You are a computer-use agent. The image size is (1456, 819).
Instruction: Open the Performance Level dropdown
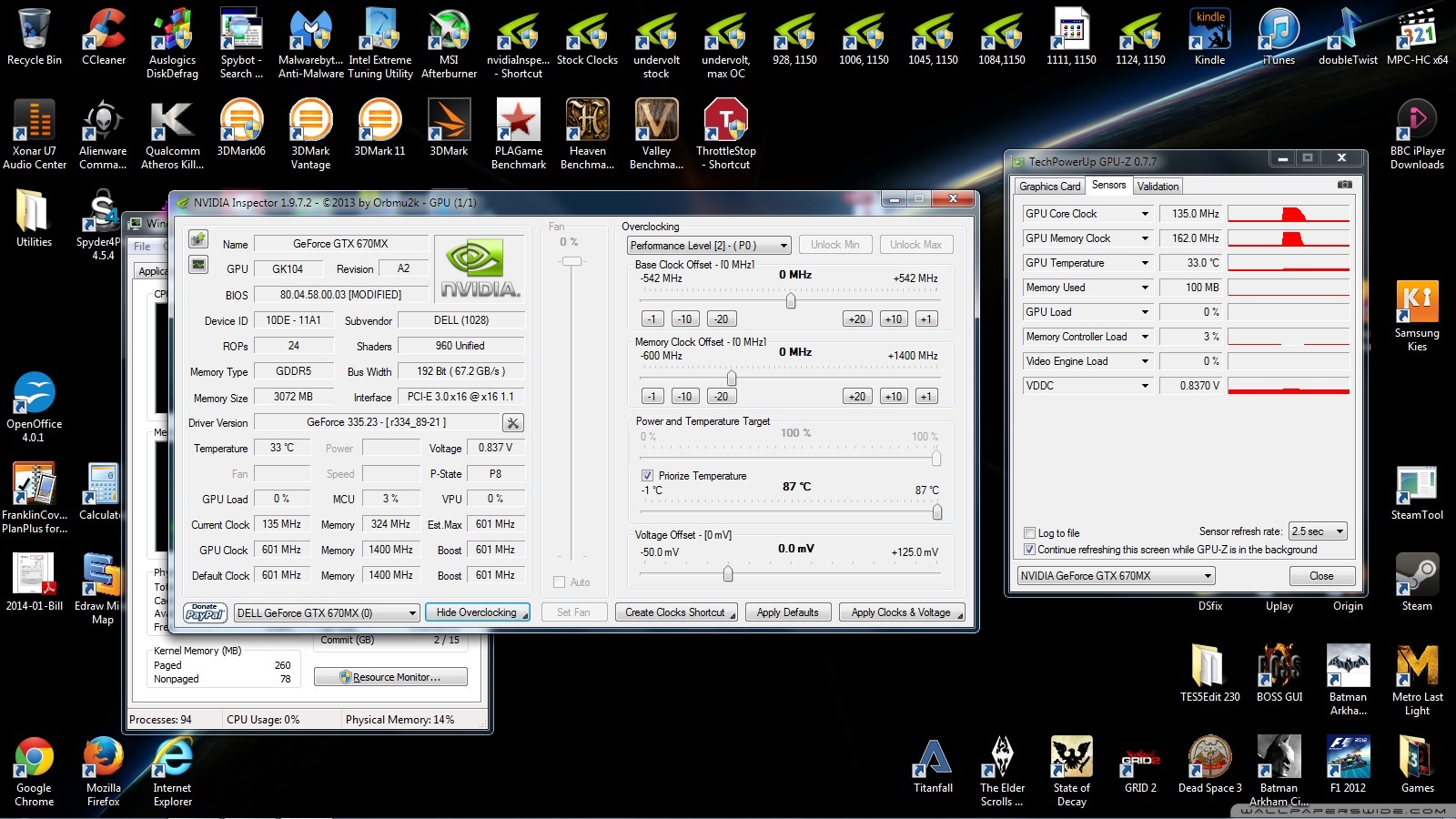[709, 245]
